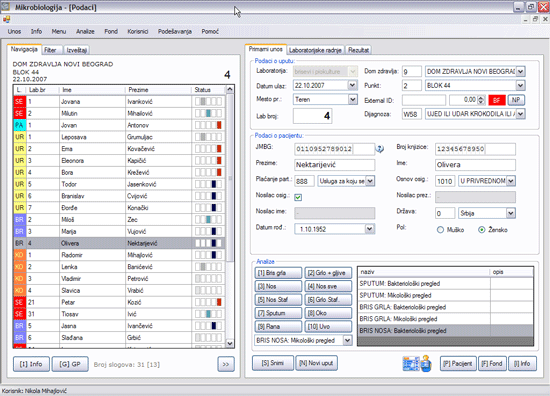This screenshot has width=550, height=396.
Task: Click the External ID amount spinner arrows
Action: [x=481, y=100]
